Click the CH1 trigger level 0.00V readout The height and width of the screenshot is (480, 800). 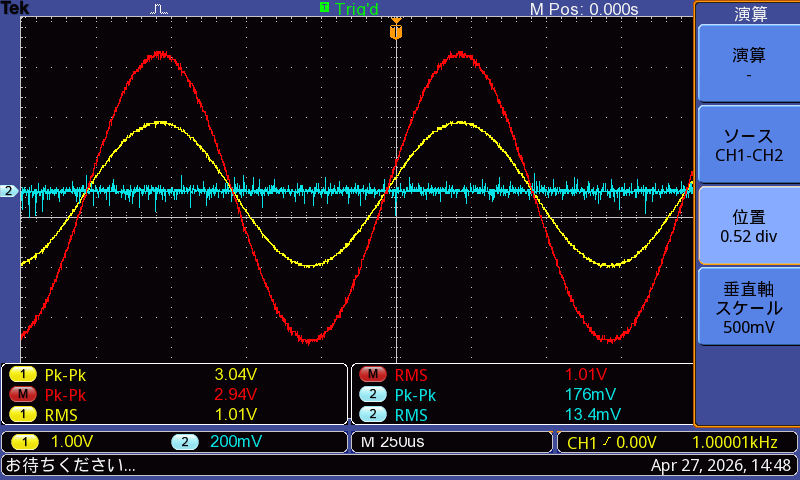pyautogui.click(x=636, y=442)
